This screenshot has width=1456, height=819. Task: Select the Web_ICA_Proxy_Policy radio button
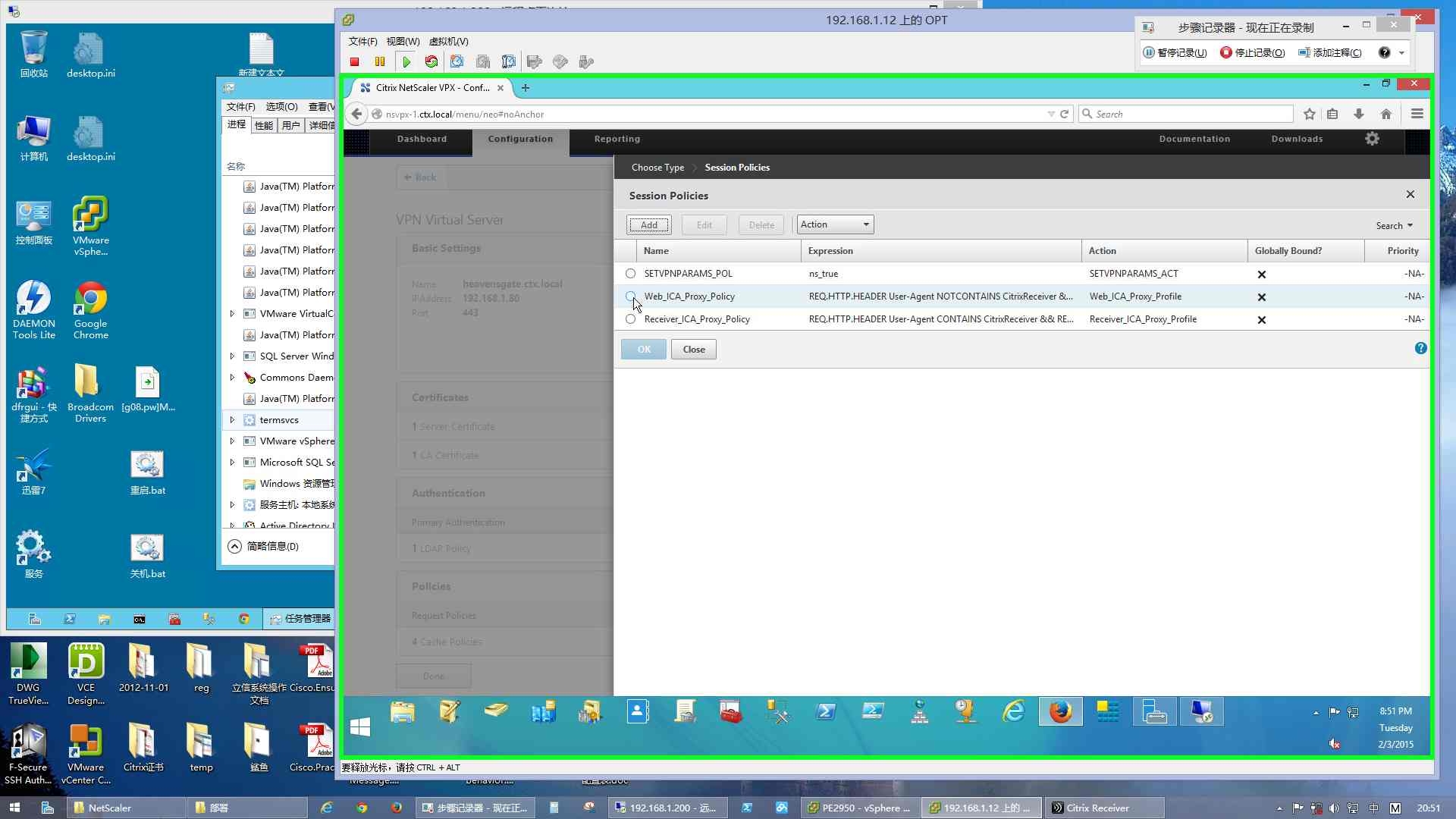630,297
